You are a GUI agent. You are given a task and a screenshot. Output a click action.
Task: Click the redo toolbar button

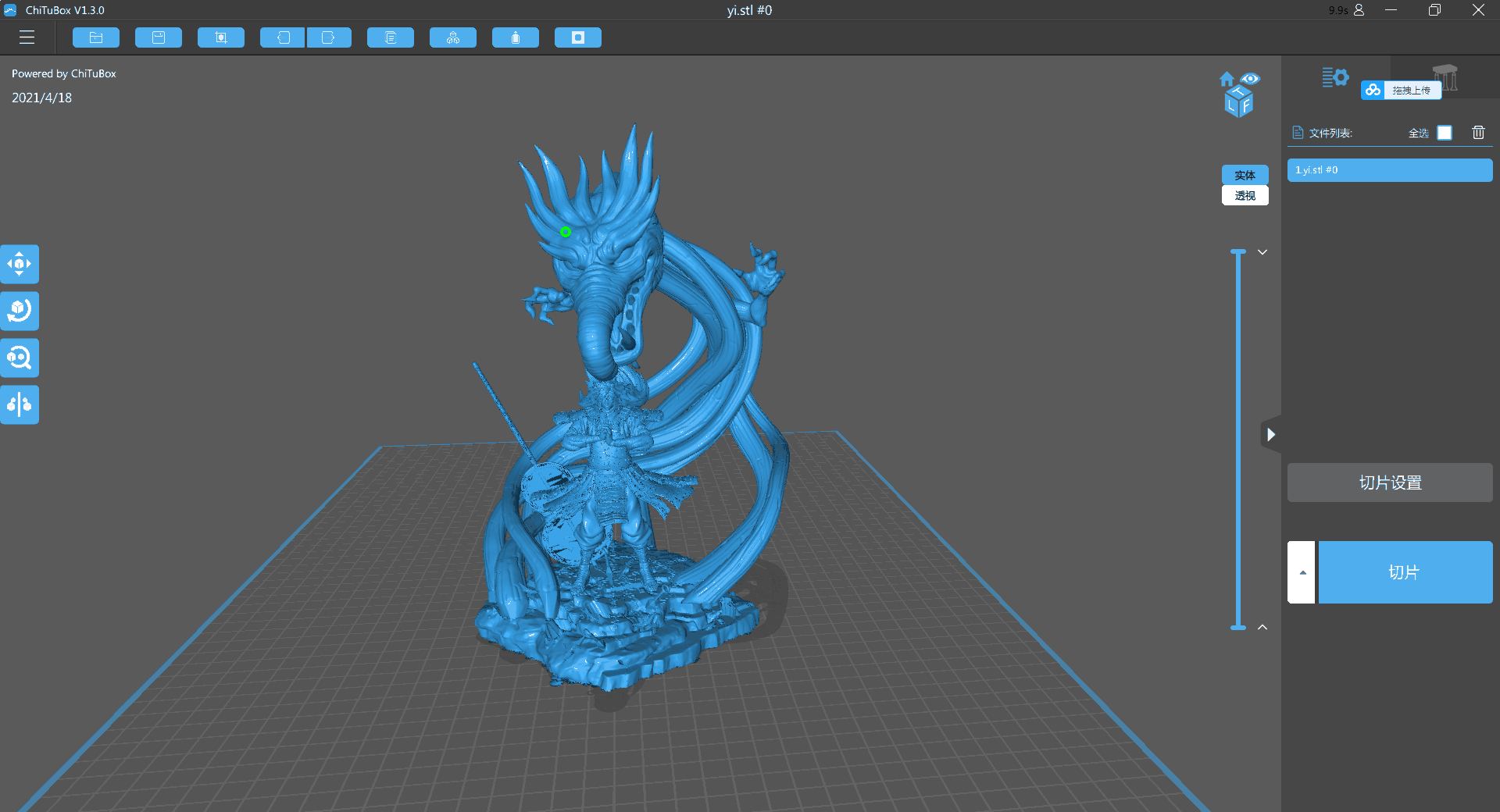coord(329,37)
